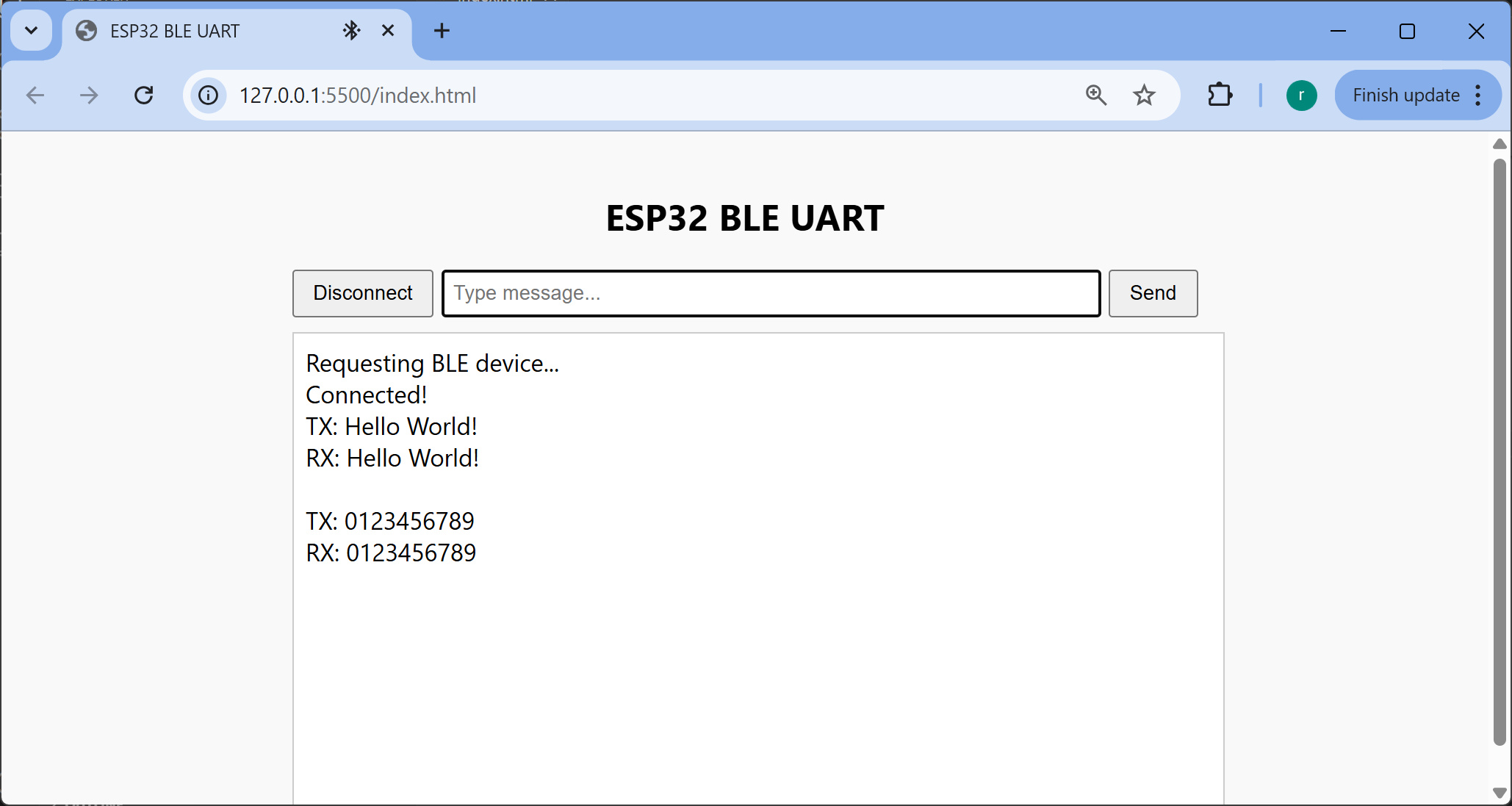Click the Finish update button
This screenshot has height=806, width=1512.
tap(1405, 96)
